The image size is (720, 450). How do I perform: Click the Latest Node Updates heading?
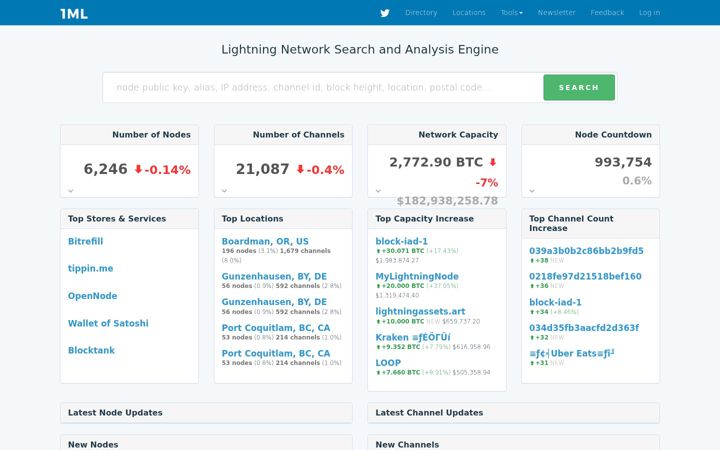coord(115,412)
